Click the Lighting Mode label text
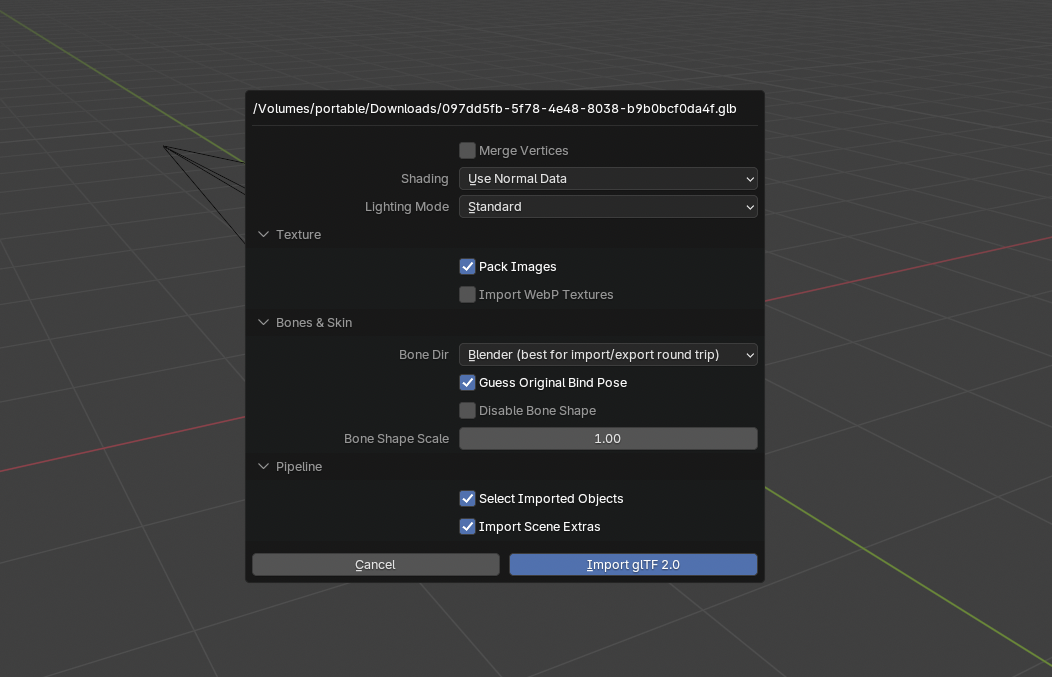1052x677 pixels. click(x=406, y=207)
